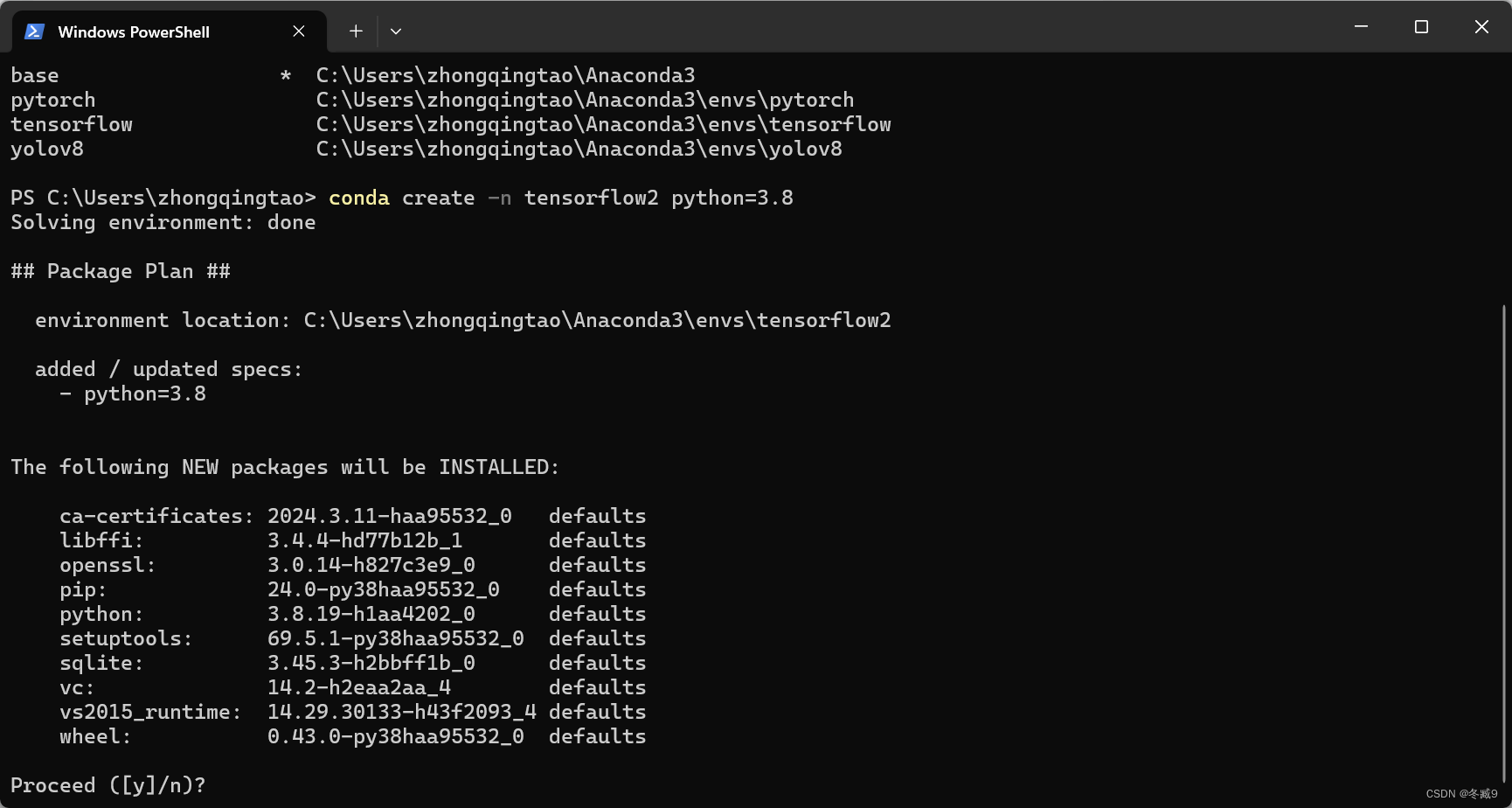Click the PowerShell icon on the tab
1512x808 pixels.
tap(33, 31)
